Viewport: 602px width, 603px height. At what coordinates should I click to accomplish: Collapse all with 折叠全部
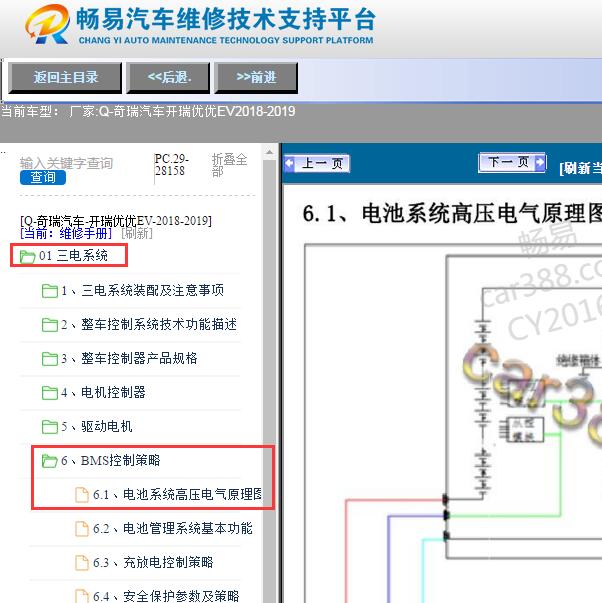tap(229, 165)
